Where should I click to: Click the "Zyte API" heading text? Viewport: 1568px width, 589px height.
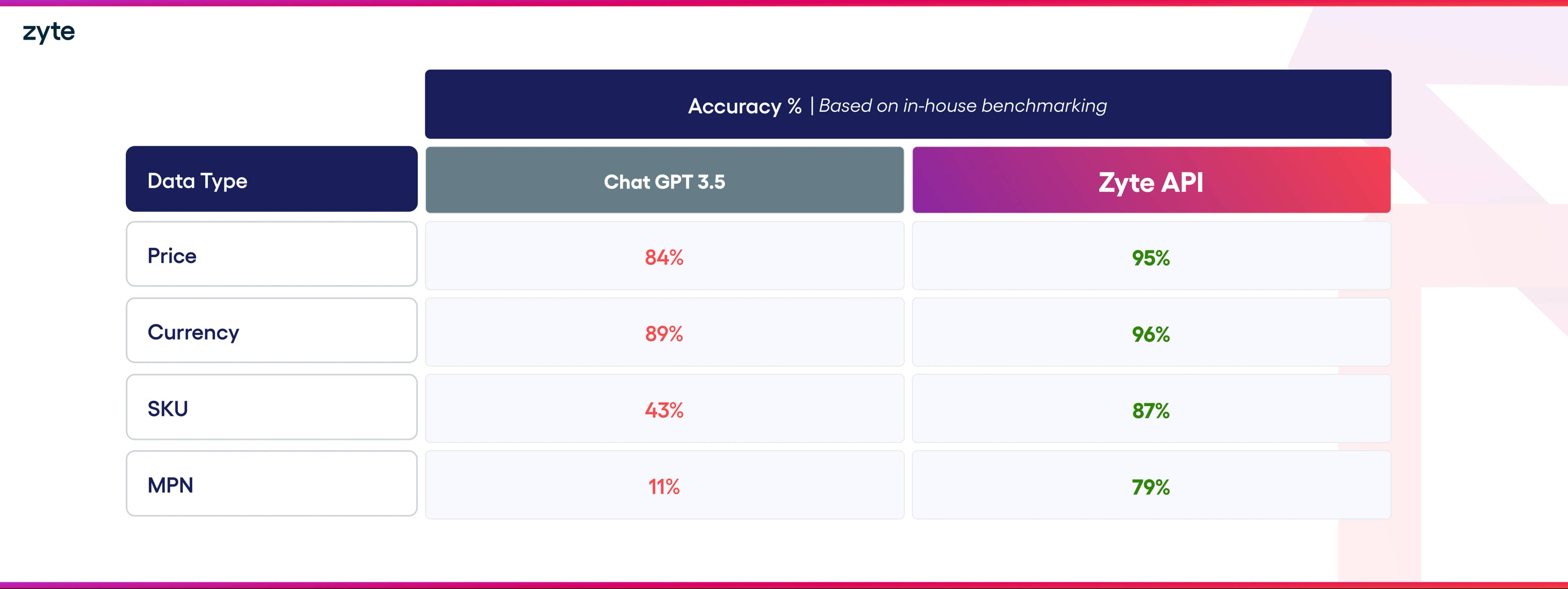(1150, 182)
